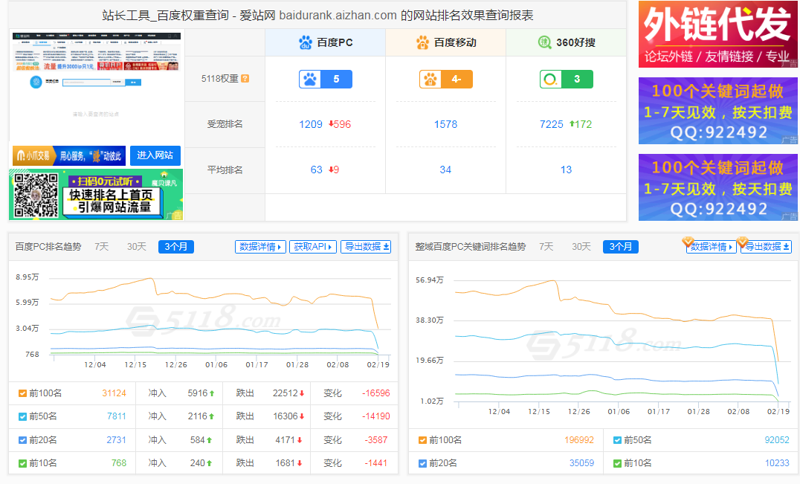800x484 pixels.
Task: Click the 进入网站 button
Action: [x=155, y=155]
